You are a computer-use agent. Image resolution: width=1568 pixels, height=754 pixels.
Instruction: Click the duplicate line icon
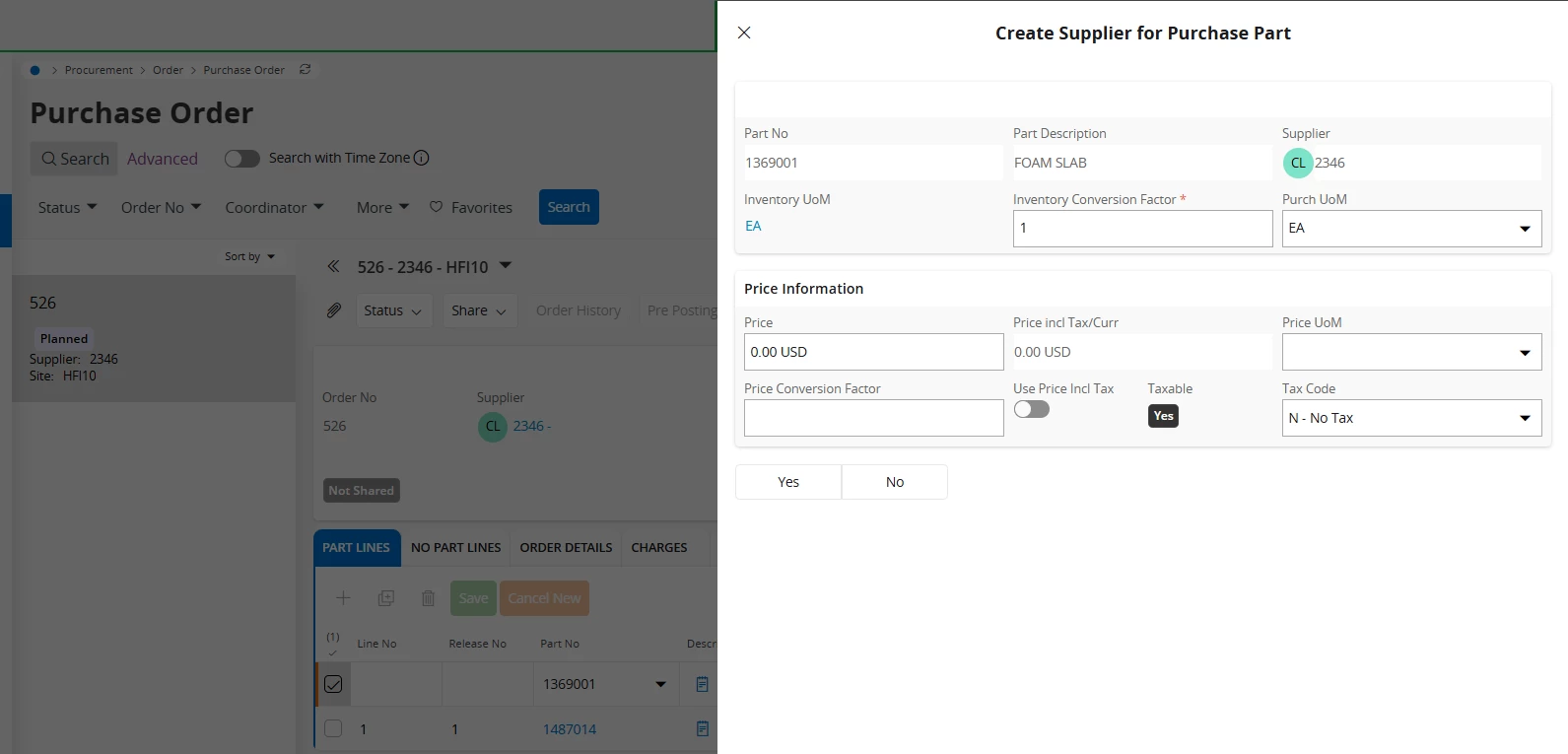(x=386, y=598)
